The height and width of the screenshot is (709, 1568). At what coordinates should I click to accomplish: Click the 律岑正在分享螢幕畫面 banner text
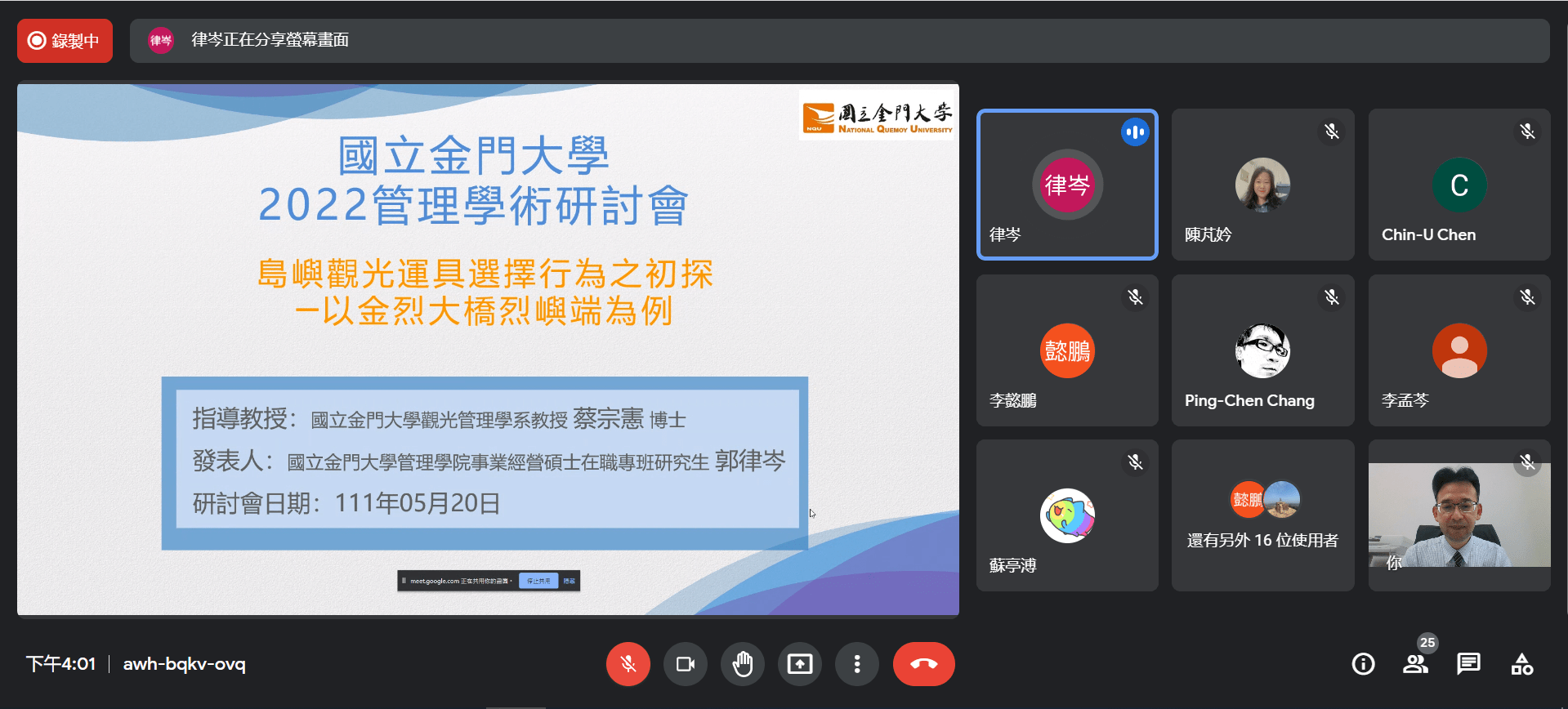[x=270, y=40]
